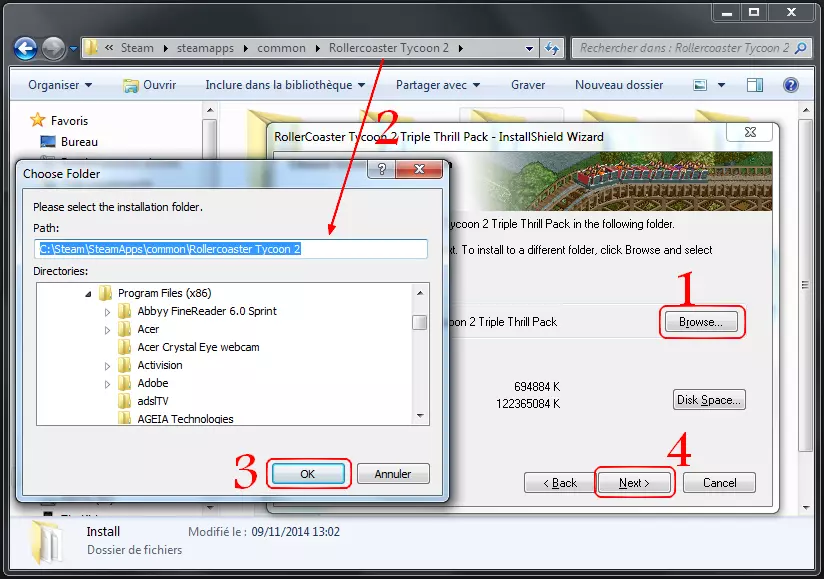Click Explorer file list scroll up arrow

click(x=806, y=110)
